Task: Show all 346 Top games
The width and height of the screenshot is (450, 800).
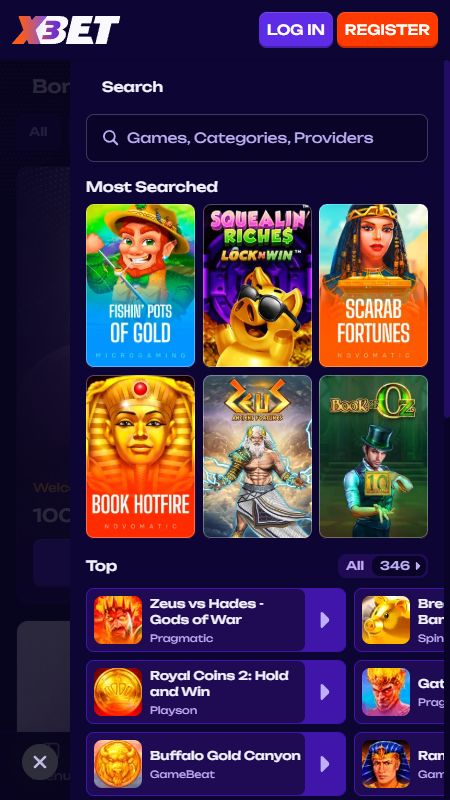Action: click(x=383, y=566)
